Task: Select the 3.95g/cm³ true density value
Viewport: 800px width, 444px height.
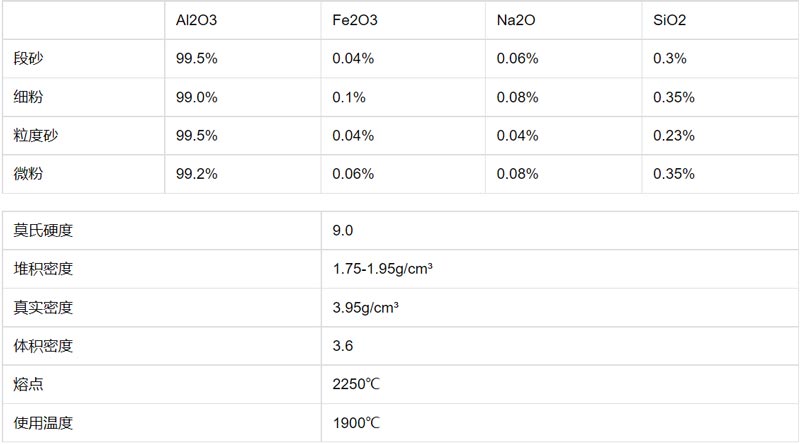Action: 366,307
